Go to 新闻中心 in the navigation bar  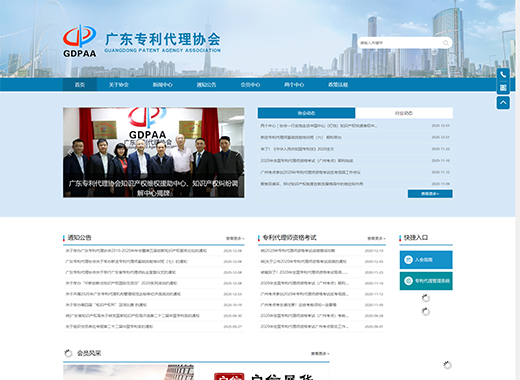coord(163,85)
